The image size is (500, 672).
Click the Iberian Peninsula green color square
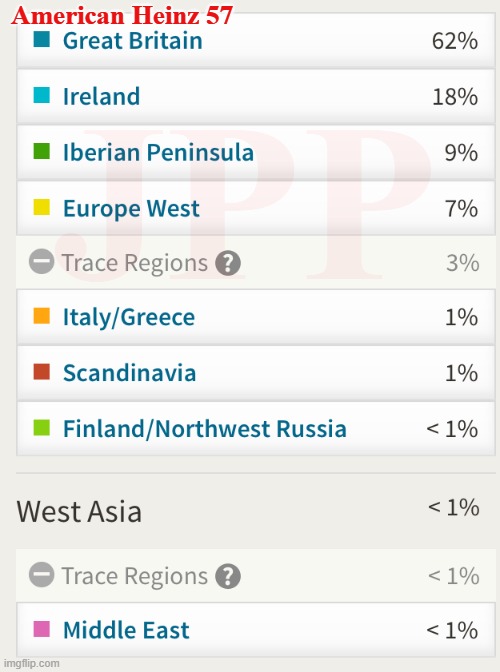point(42,151)
